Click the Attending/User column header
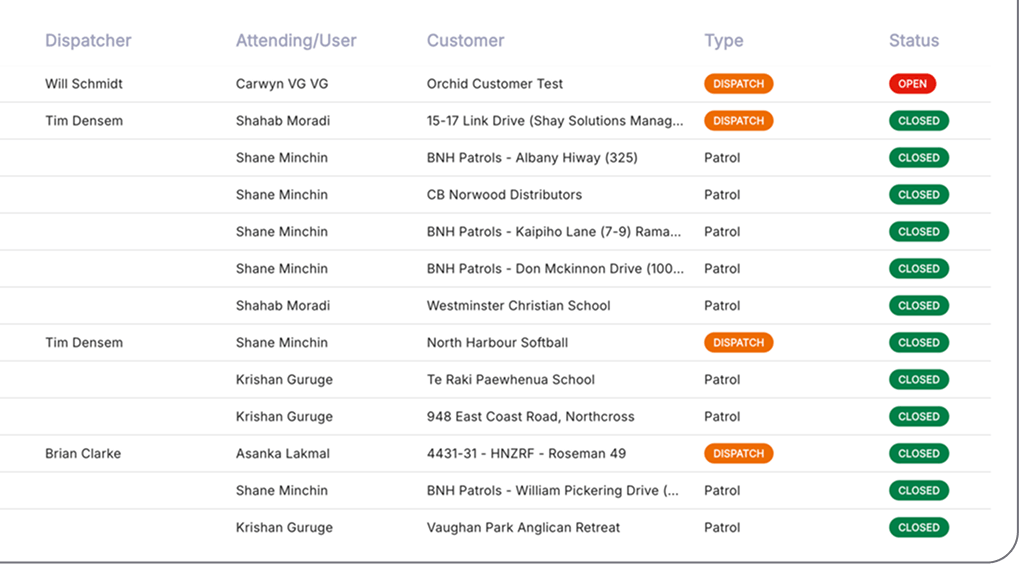 coord(296,40)
